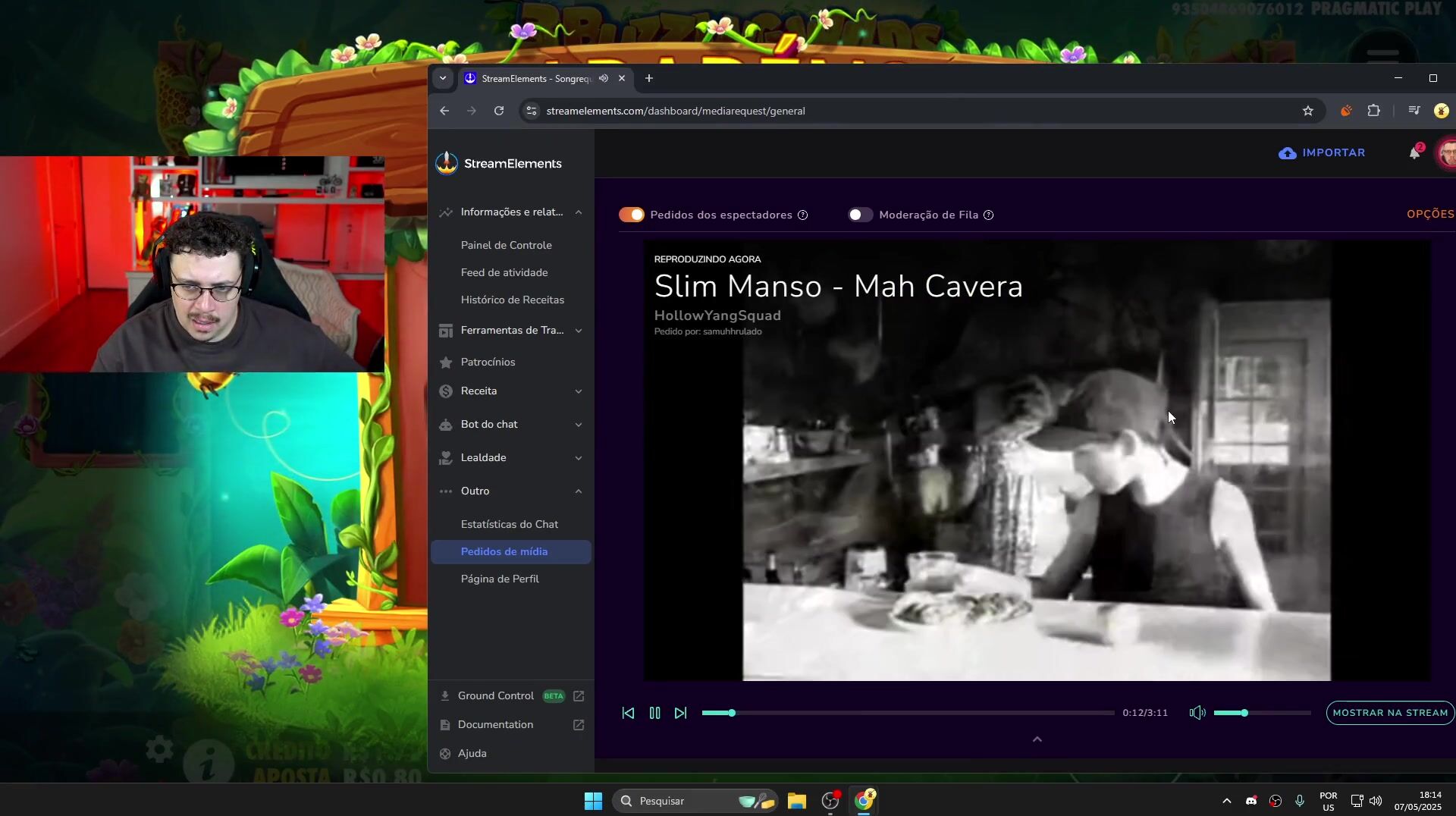Open Documentation external link icon
1456x816 pixels.
point(579,725)
